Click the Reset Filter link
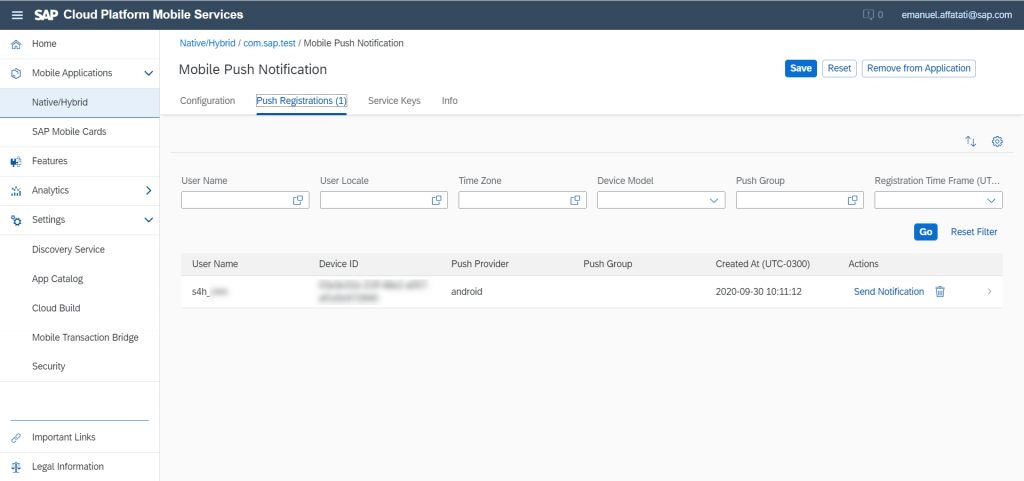The image size is (1024, 481). point(974,232)
